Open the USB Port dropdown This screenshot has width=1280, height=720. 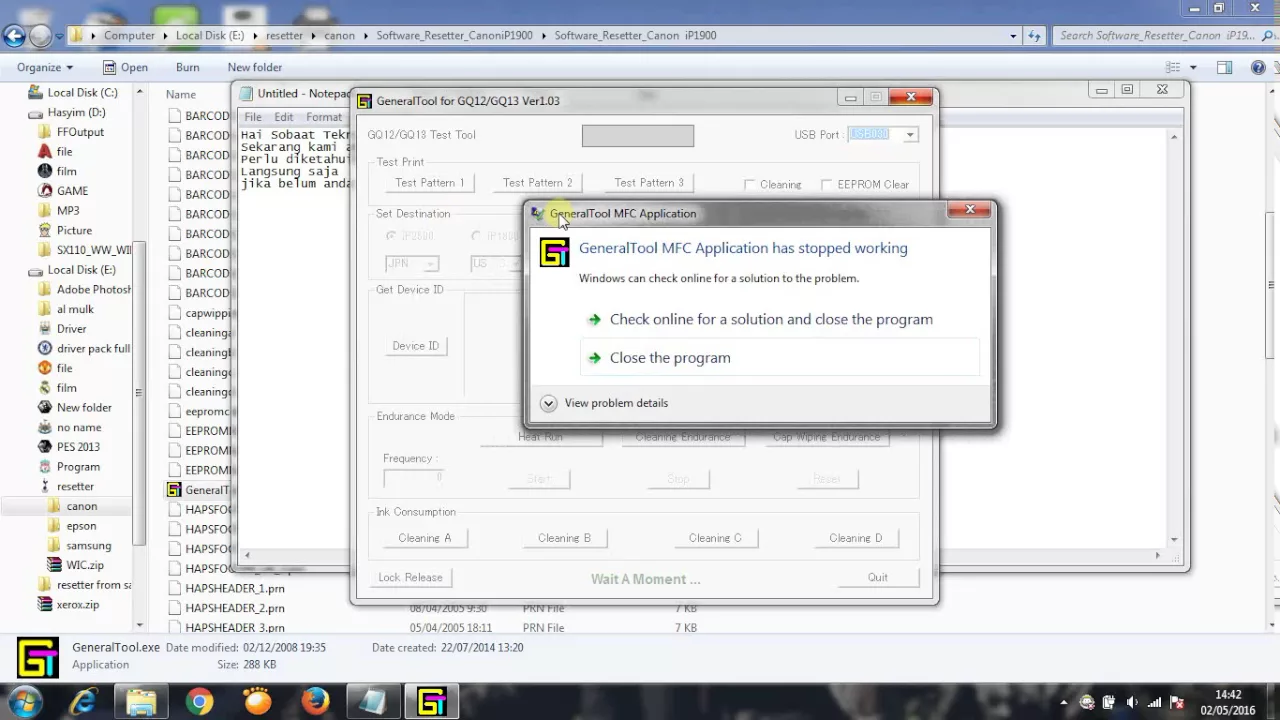909,134
